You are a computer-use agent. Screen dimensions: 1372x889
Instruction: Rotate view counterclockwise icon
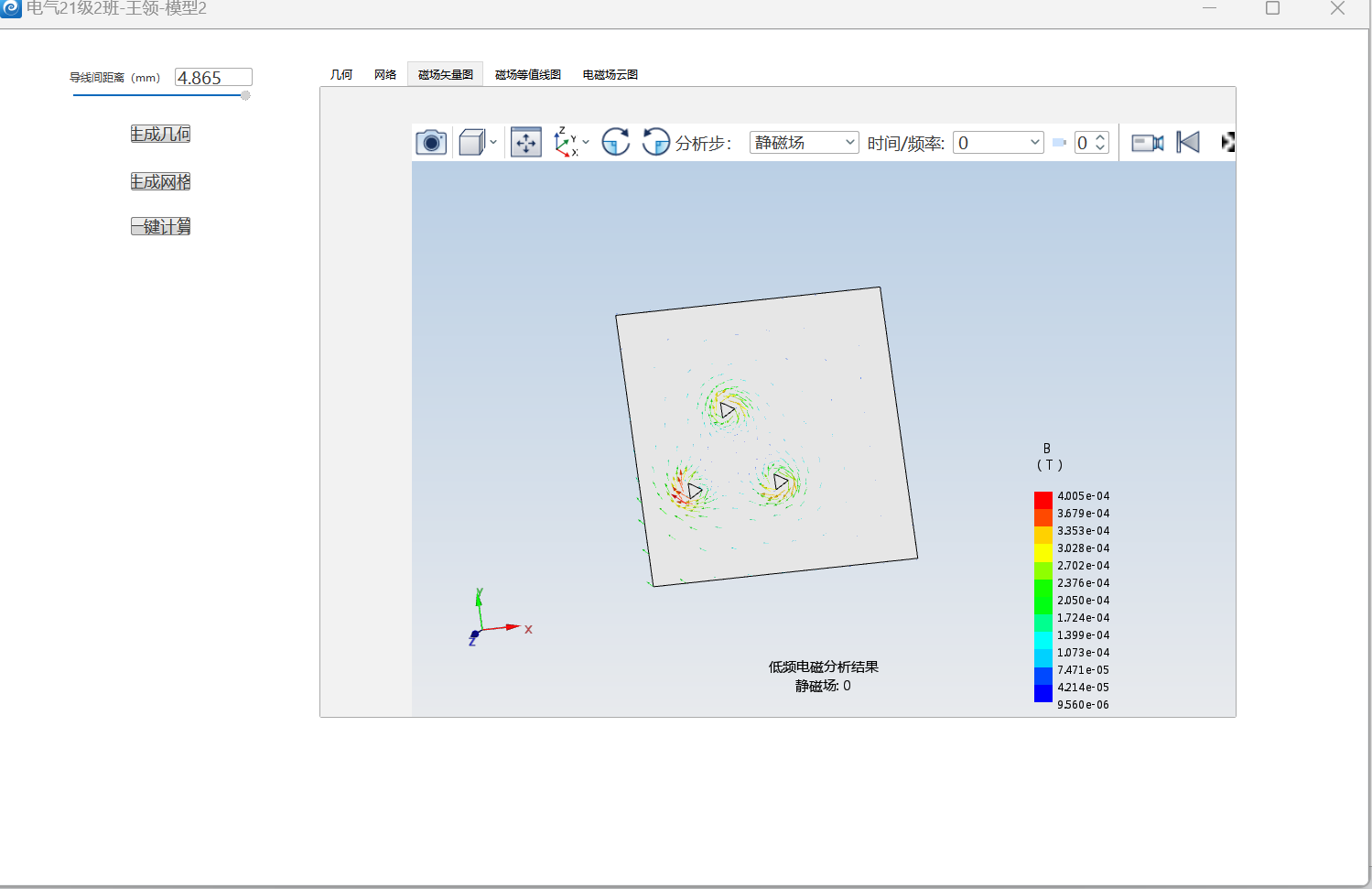point(655,142)
